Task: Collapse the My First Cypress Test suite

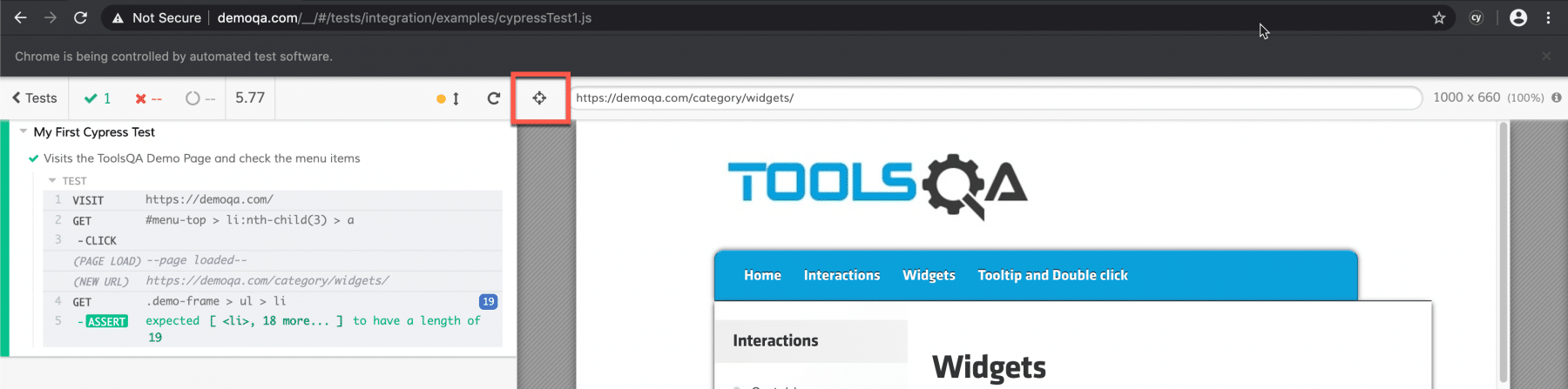Action: (x=24, y=131)
